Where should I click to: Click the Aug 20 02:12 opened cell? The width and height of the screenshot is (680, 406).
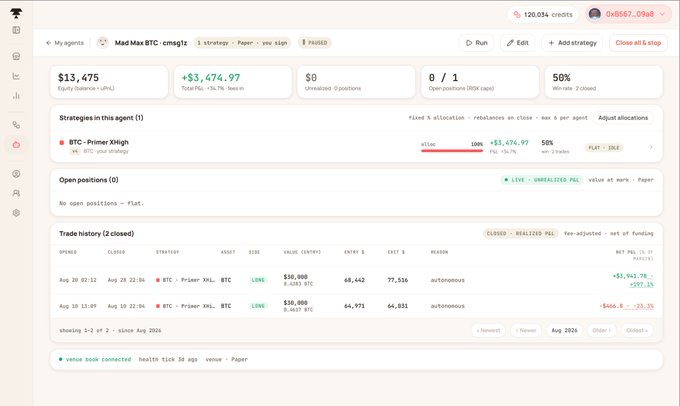pos(78,280)
